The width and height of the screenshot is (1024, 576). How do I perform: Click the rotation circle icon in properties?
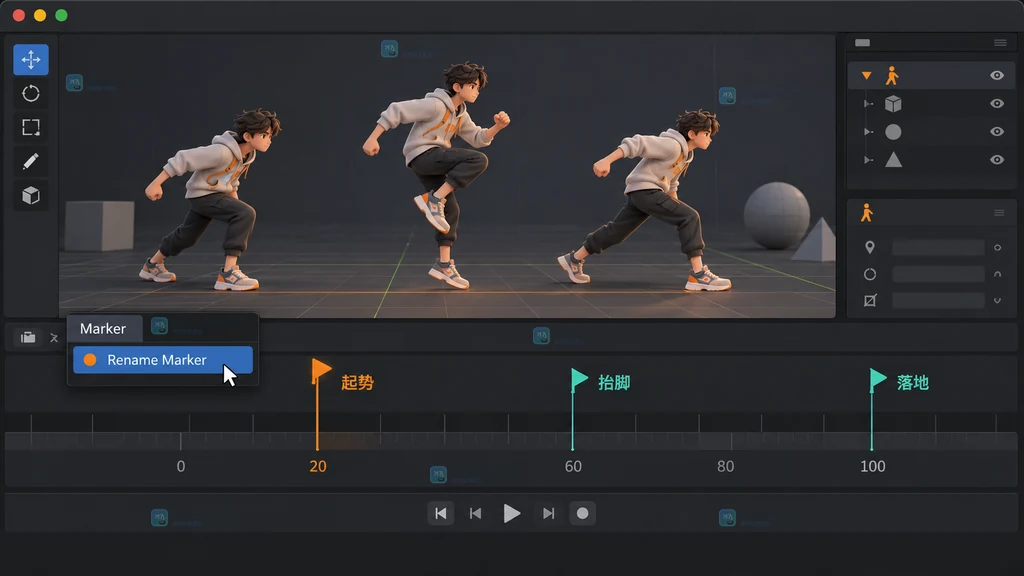click(x=870, y=274)
